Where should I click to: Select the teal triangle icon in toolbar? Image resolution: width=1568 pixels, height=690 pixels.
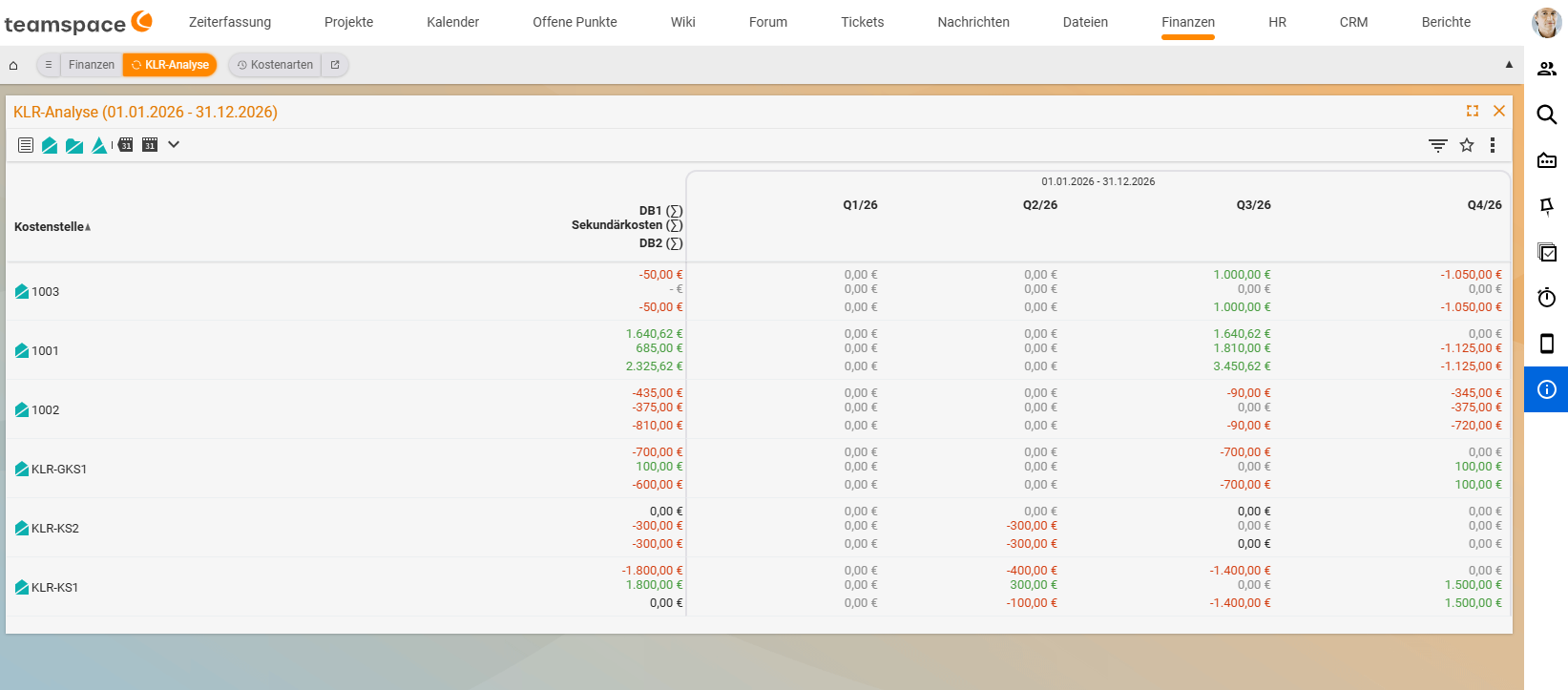point(99,145)
